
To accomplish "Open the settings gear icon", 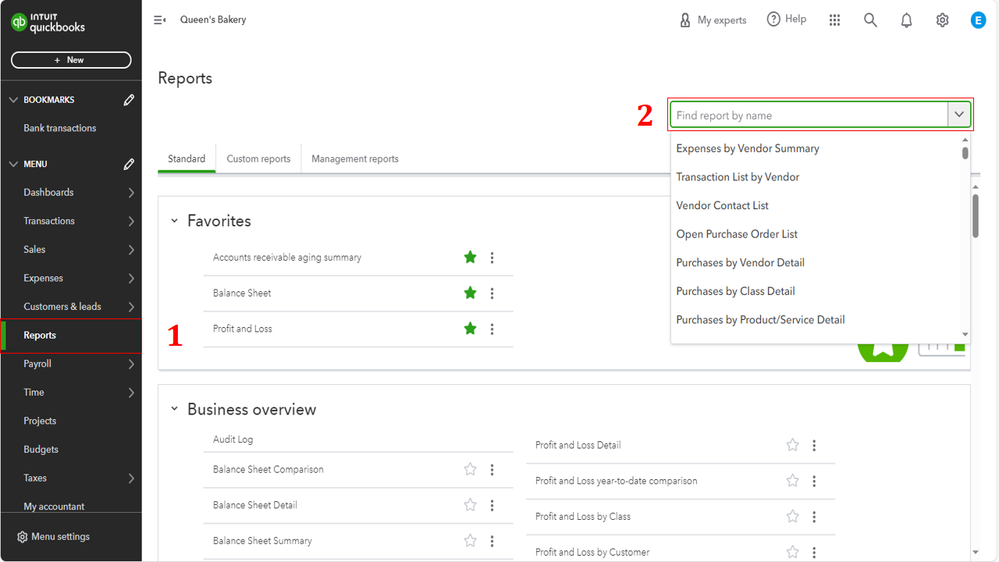I will (x=942, y=20).
